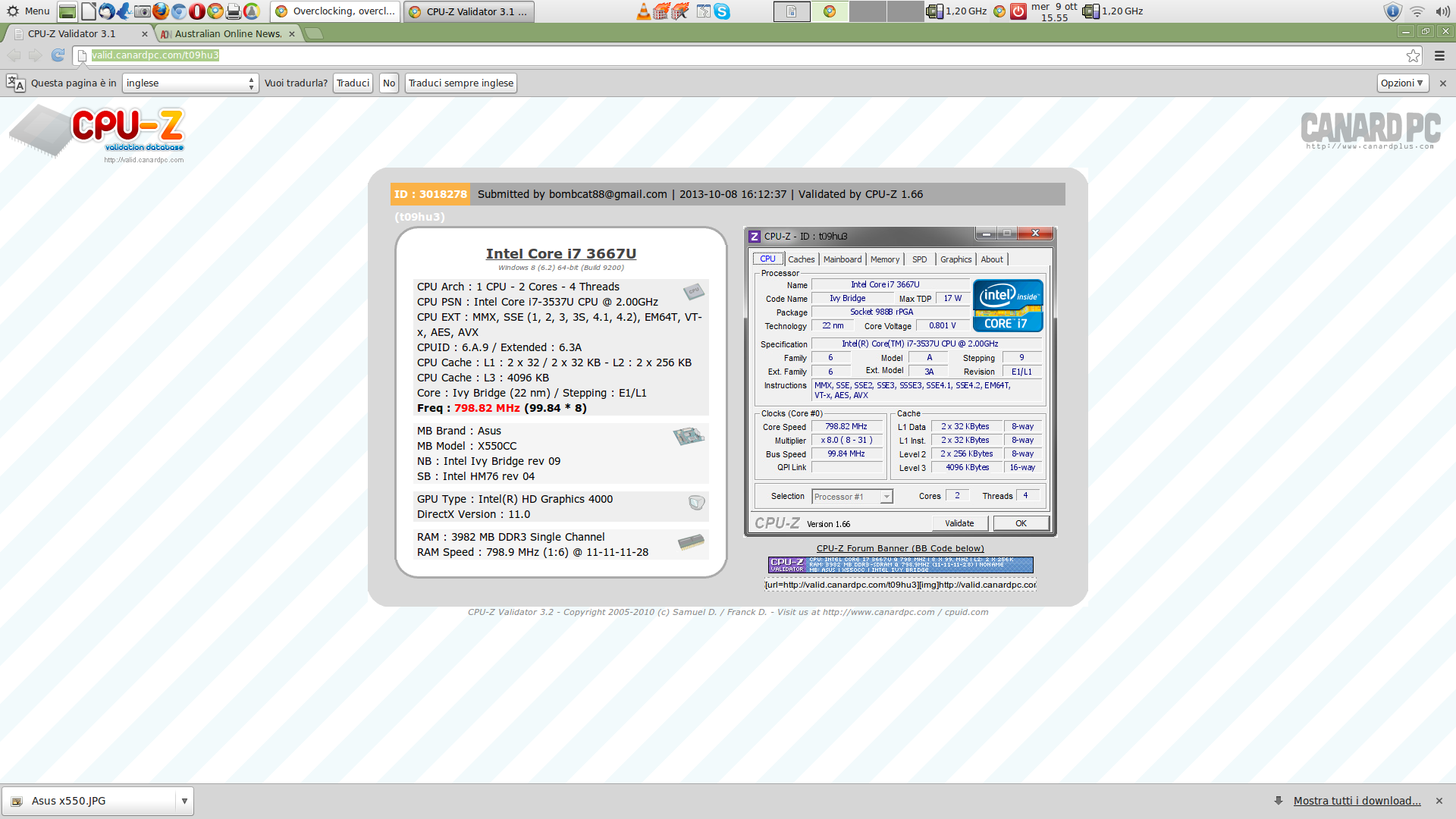Image resolution: width=1456 pixels, height=819 pixels.
Task: Expand Asus x550.JPG download options arrow
Action: coord(184,801)
